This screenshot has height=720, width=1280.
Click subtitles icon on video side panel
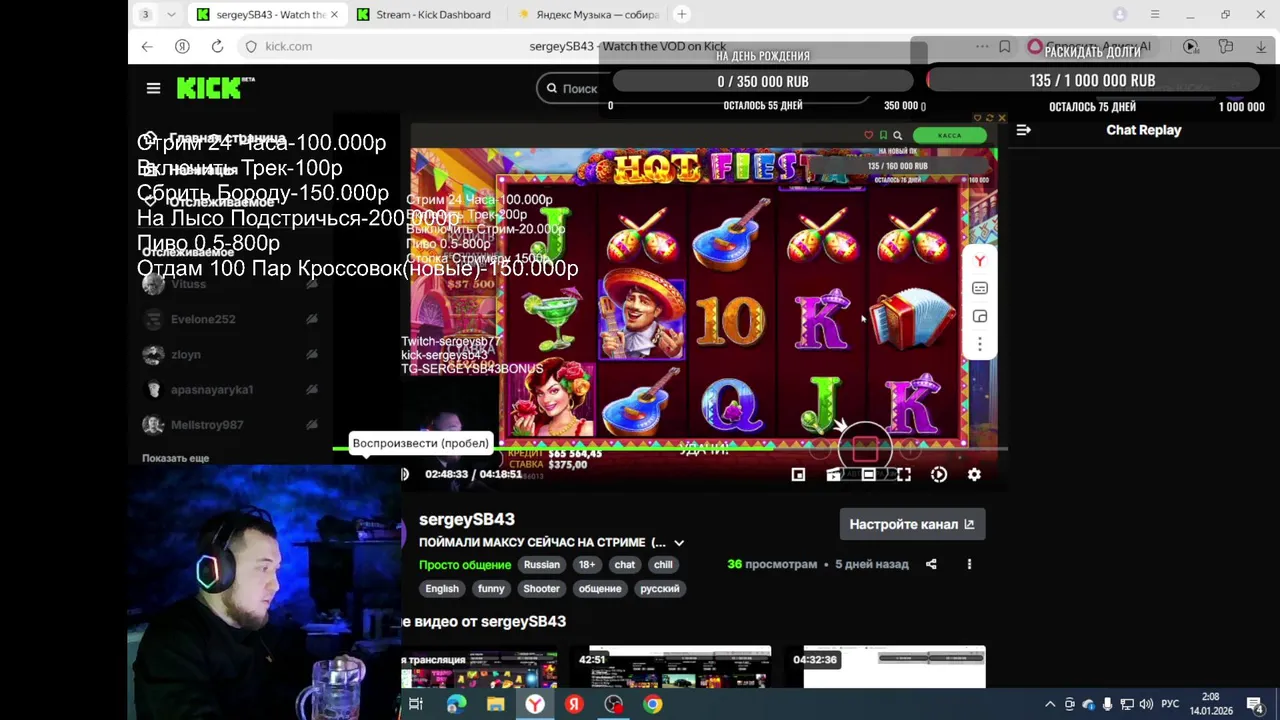(x=980, y=288)
